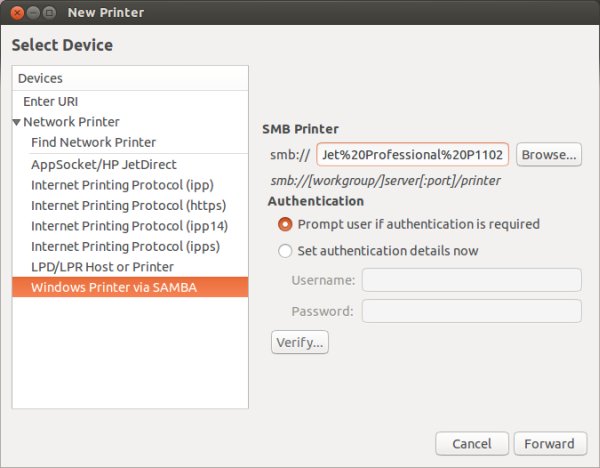Image resolution: width=600 pixels, height=468 pixels.
Task: Select Internet Printing Protocol (ipp14)
Action: coord(128,226)
